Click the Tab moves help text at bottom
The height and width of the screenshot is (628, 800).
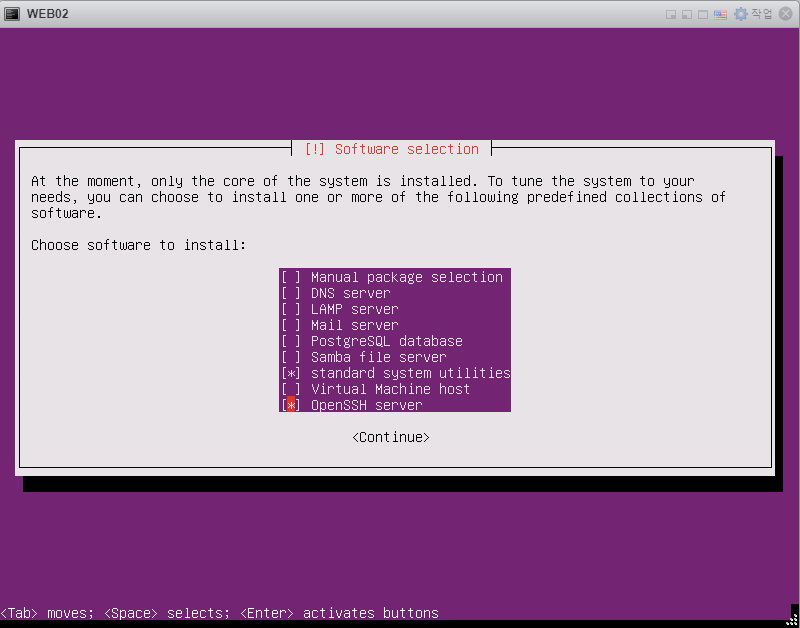[219, 613]
